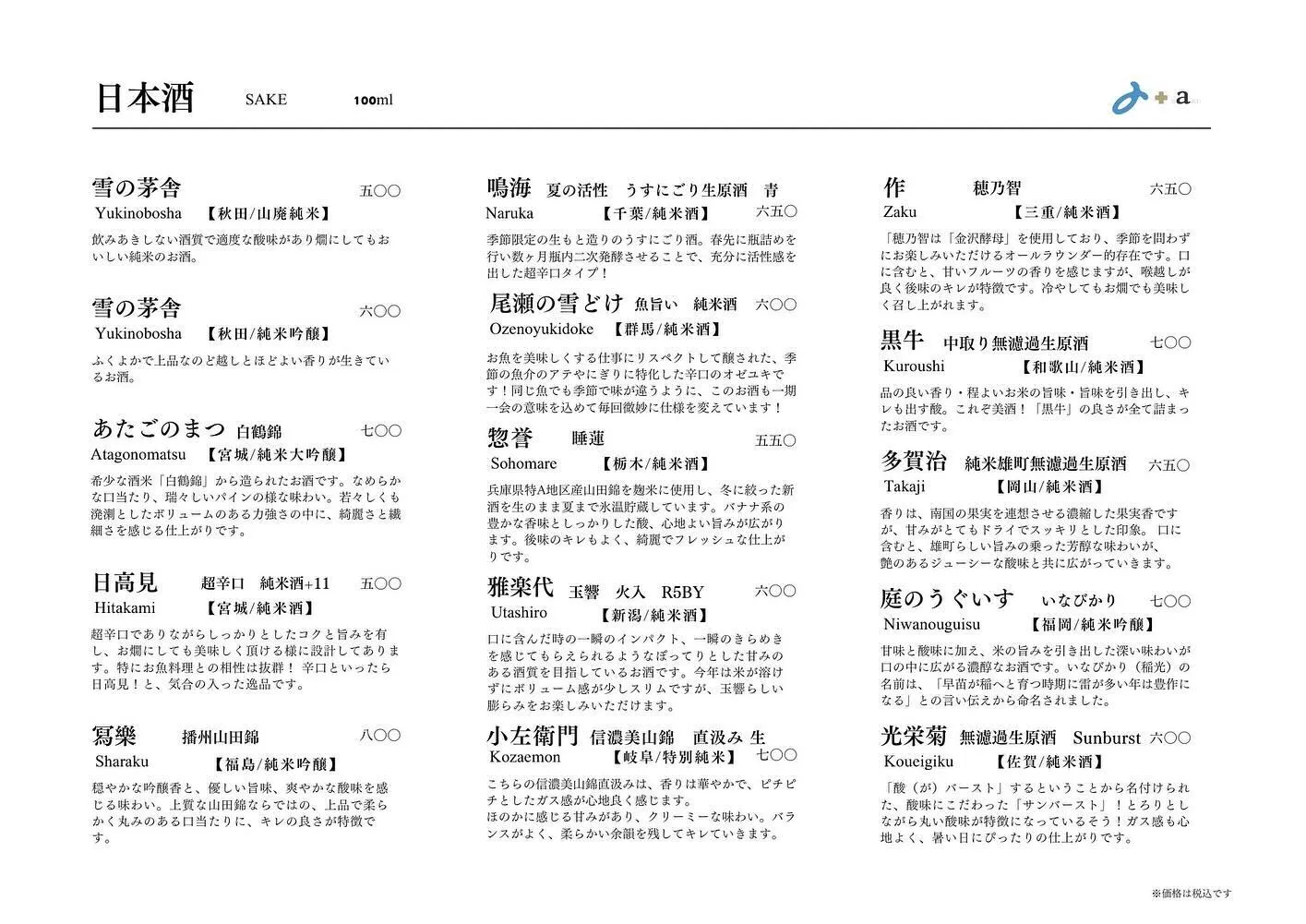Click the 八〇〇 price for 冩樂
The height and width of the screenshot is (924, 1306).
tap(380, 736)
